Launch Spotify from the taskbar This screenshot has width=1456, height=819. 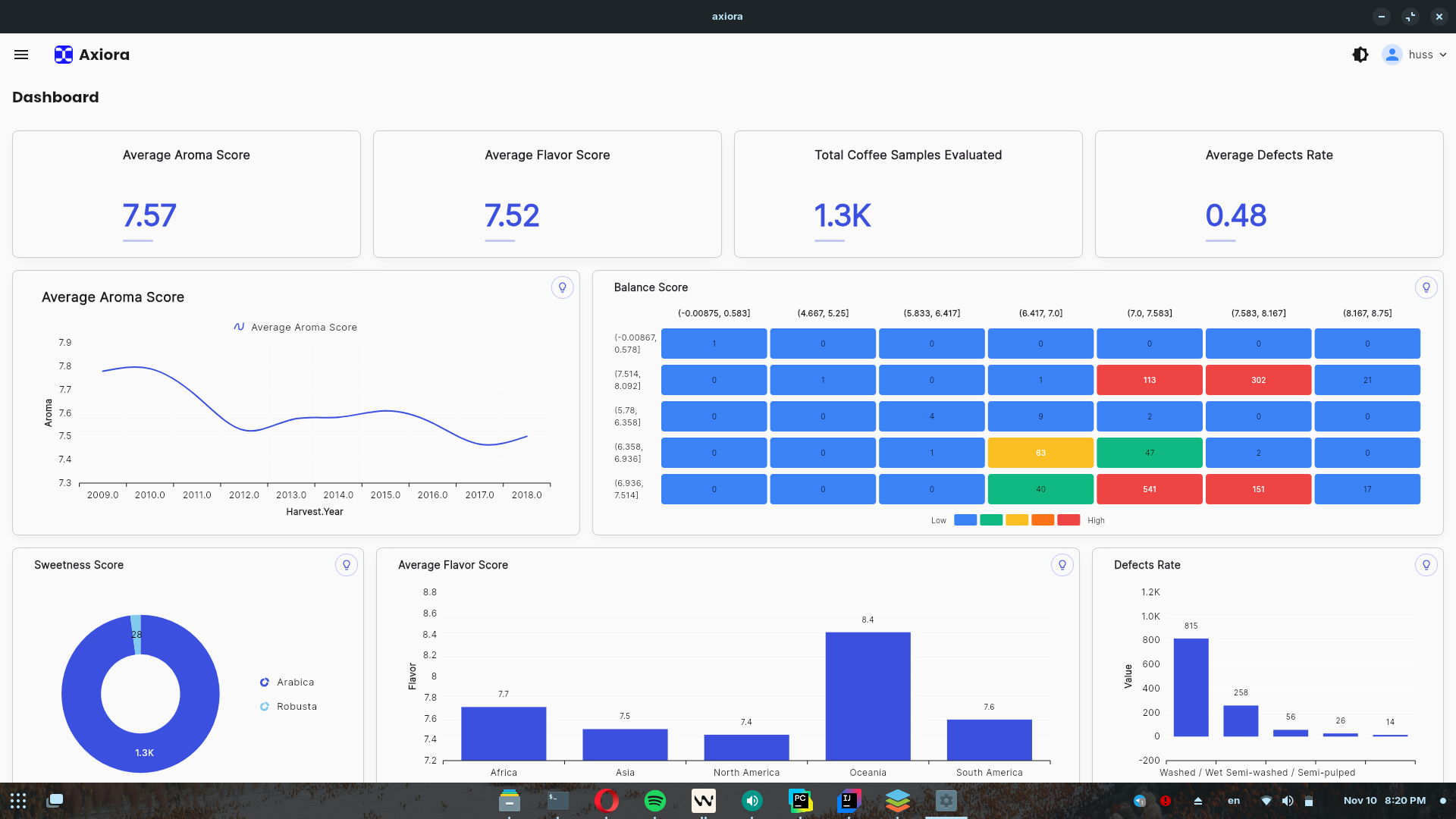(655, 800)
